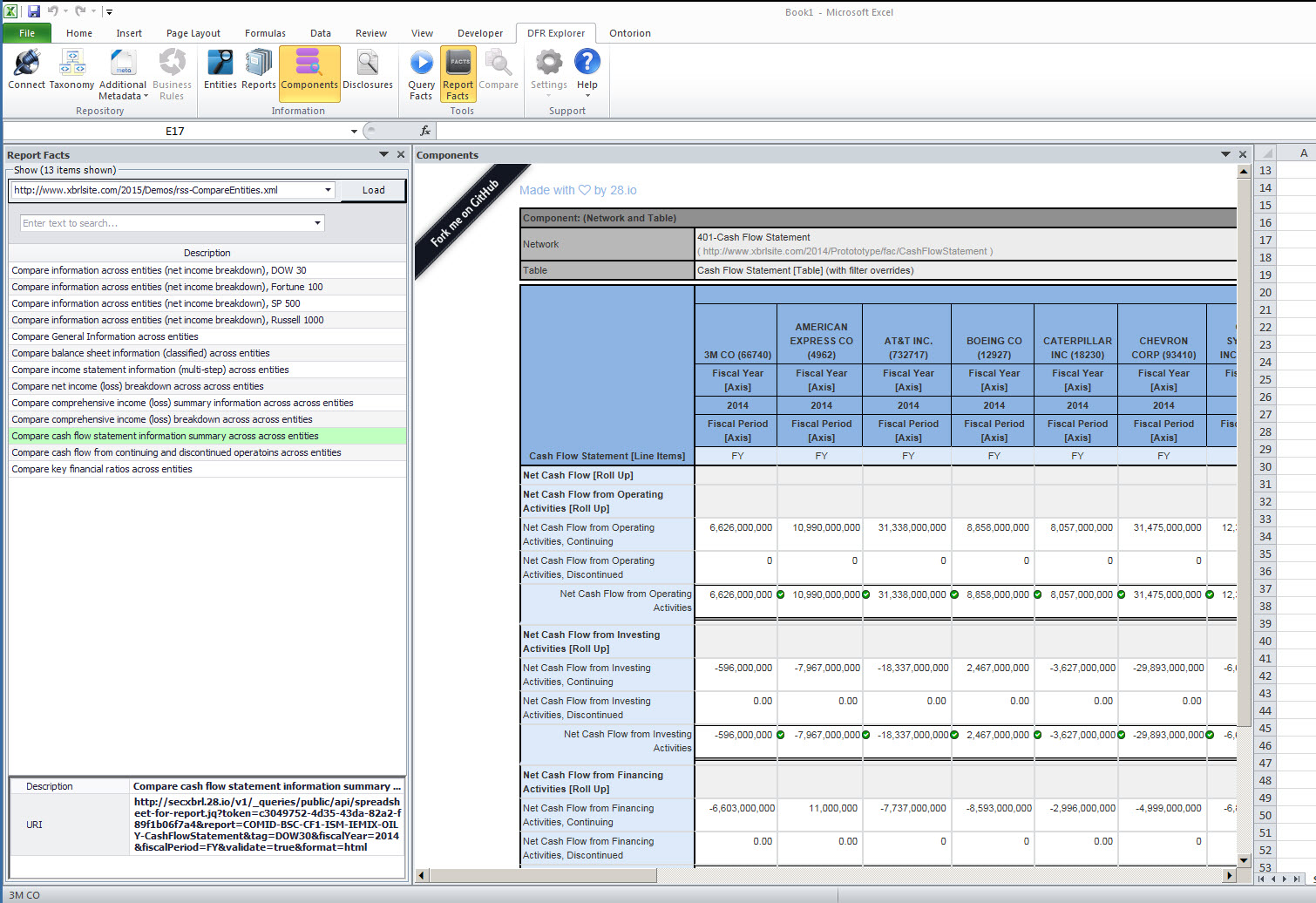The width and height of the screenshot is (1316, 903).
Task: Open the Help menu icon
Action: coord(587,71)
